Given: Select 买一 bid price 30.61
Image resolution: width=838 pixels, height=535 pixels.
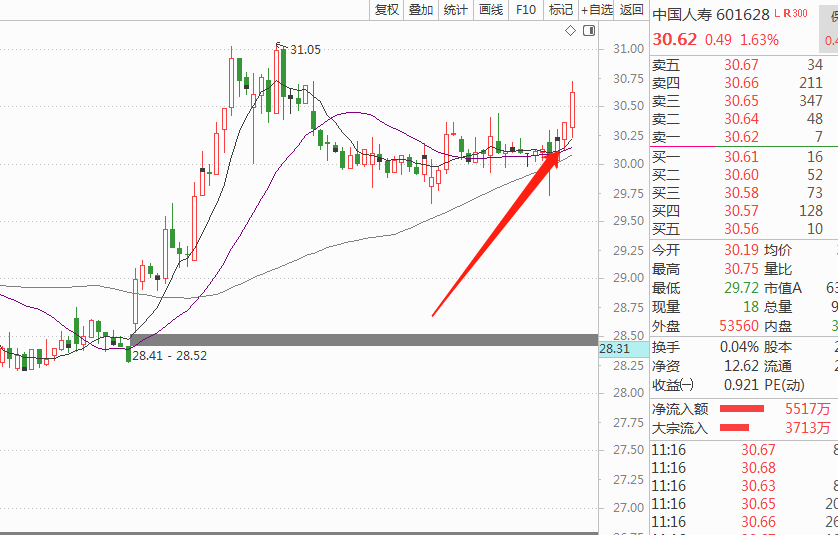Looking at the screenshot, I should point(741,157).
